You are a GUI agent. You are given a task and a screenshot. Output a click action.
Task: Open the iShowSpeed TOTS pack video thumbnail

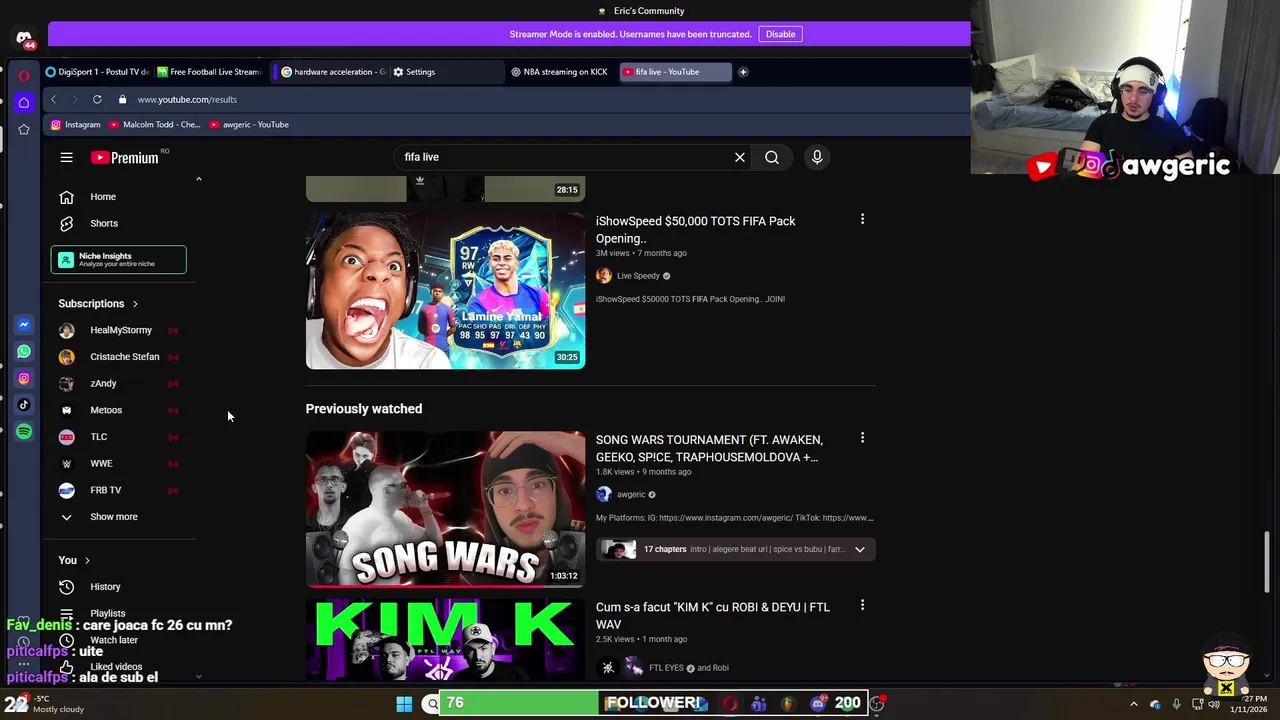tap(445, 290)
